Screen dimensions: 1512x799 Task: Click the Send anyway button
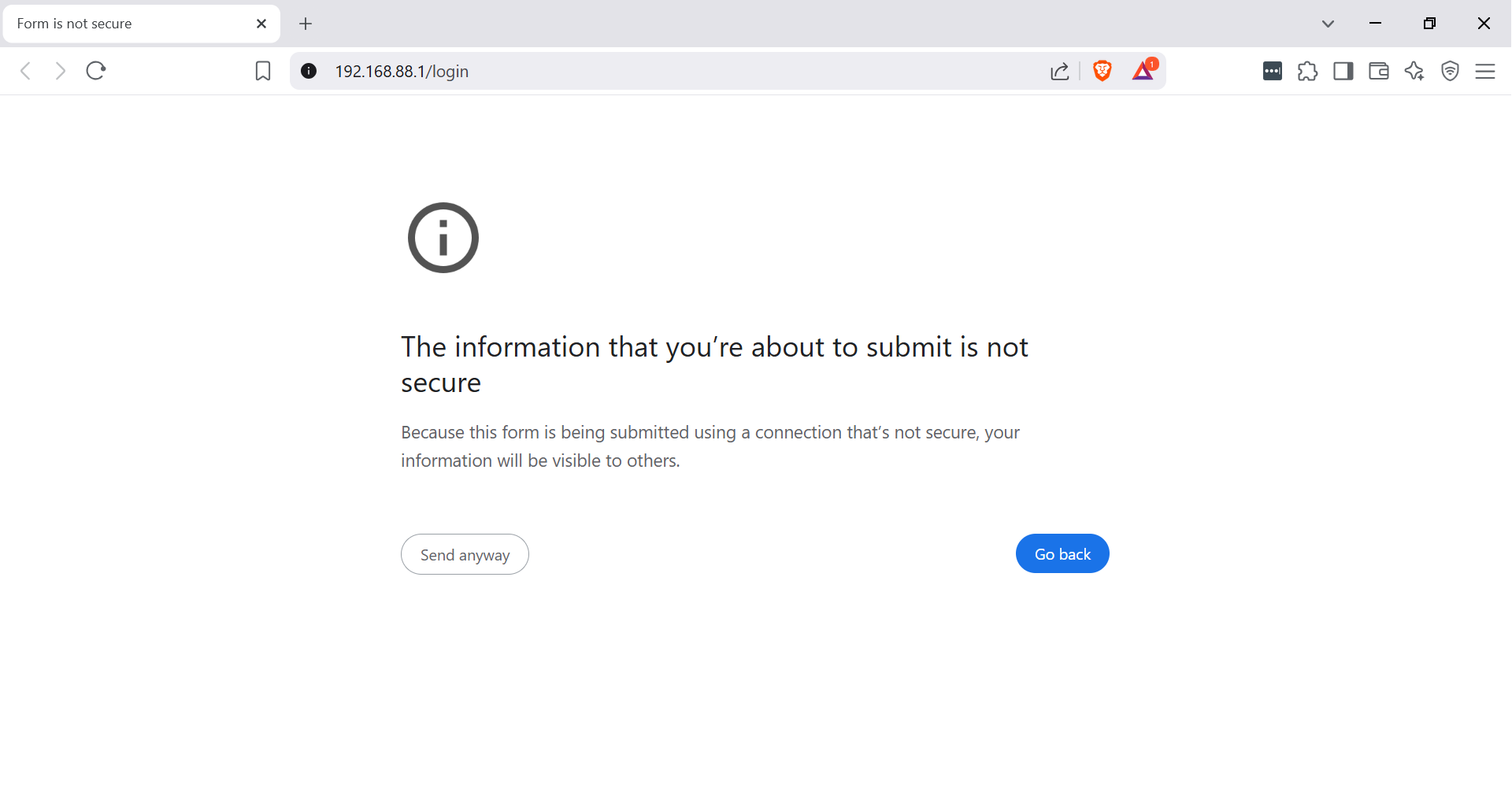click(465, 554)
